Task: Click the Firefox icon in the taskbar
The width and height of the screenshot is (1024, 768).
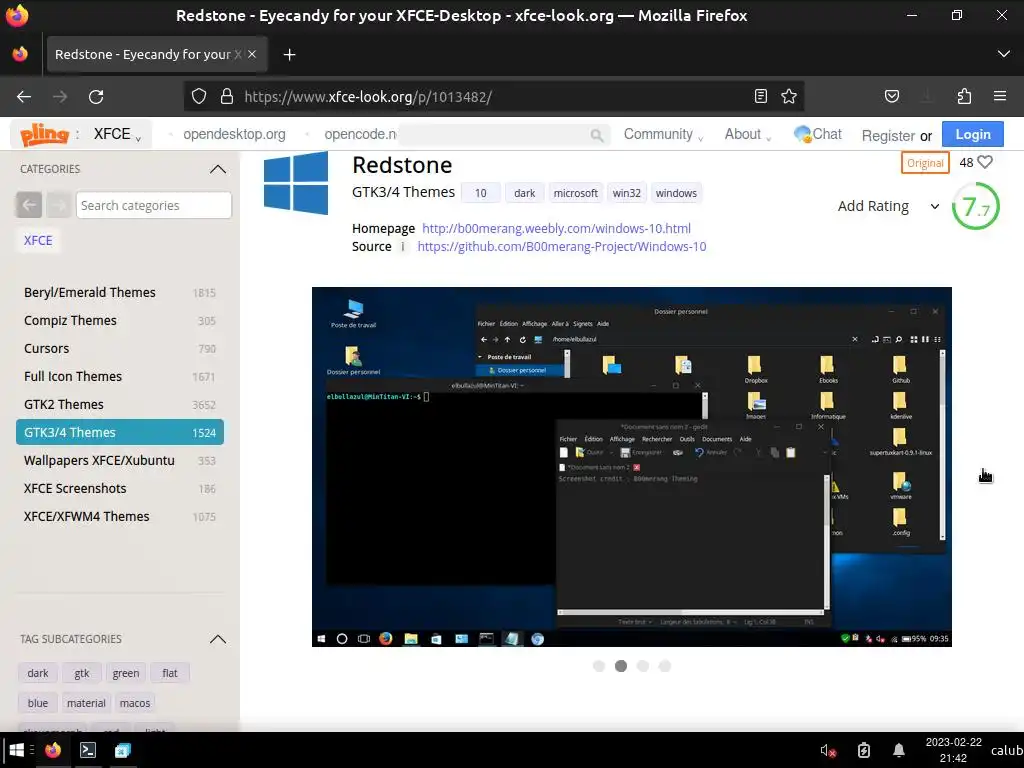Action: point(53,750)
